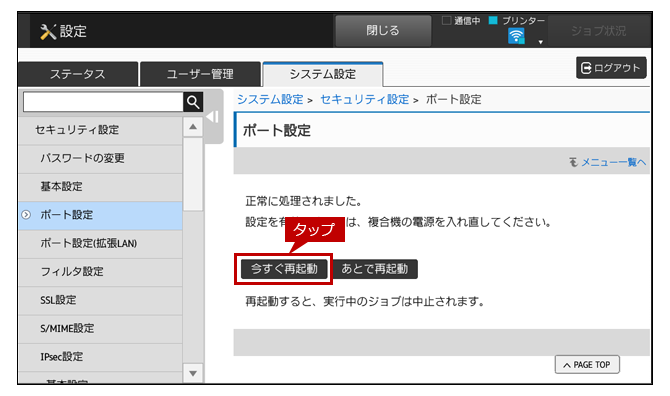
Task: Switch to the ステータス tab
Action: 78,74
